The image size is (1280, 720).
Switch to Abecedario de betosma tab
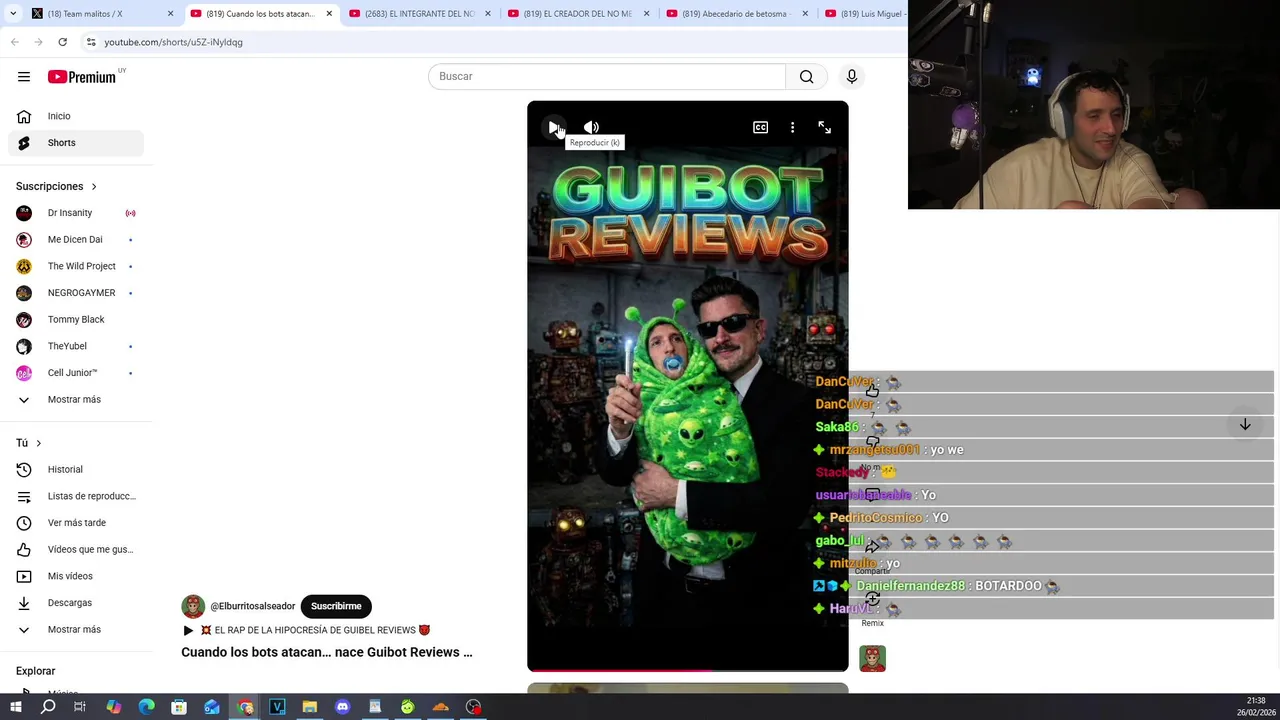[737, 14]
